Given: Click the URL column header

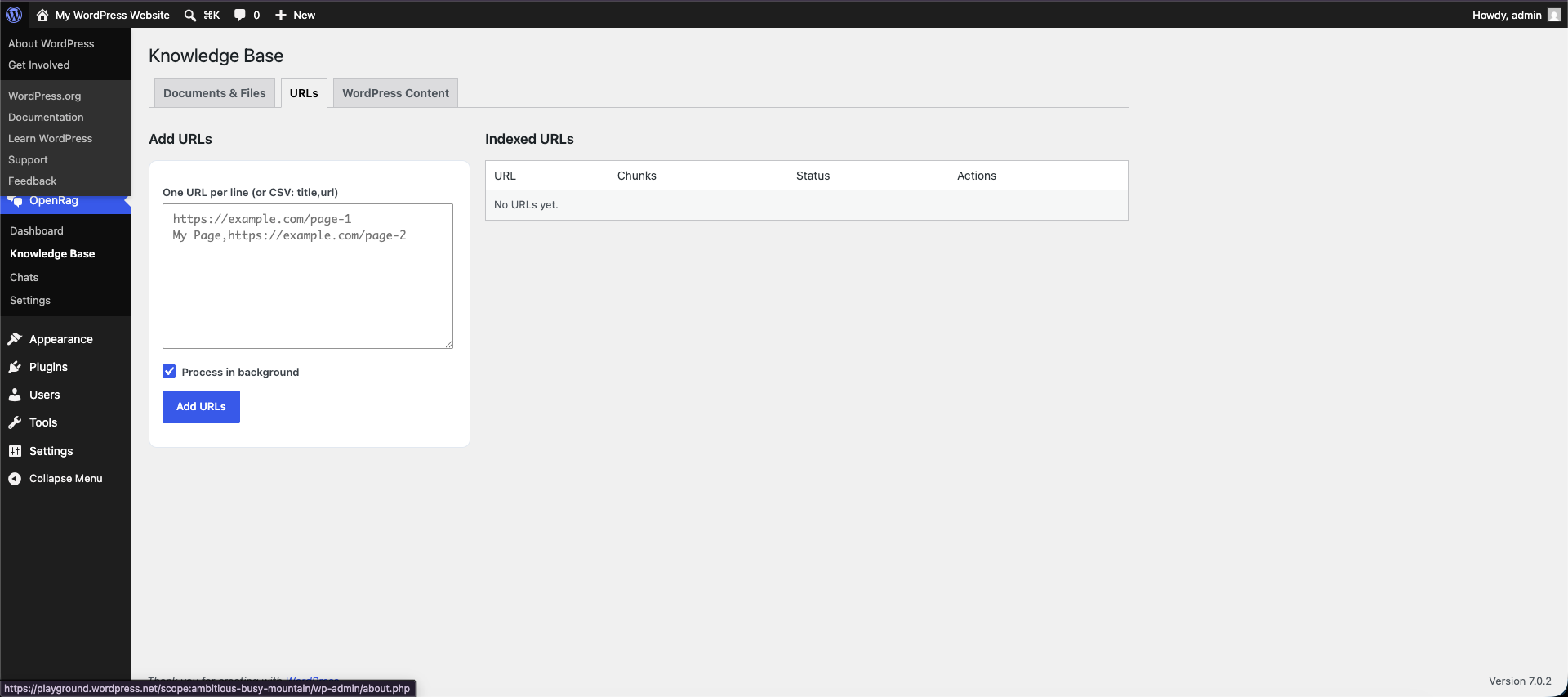Looking at the screenshot, I should click(x=505, y=176).
